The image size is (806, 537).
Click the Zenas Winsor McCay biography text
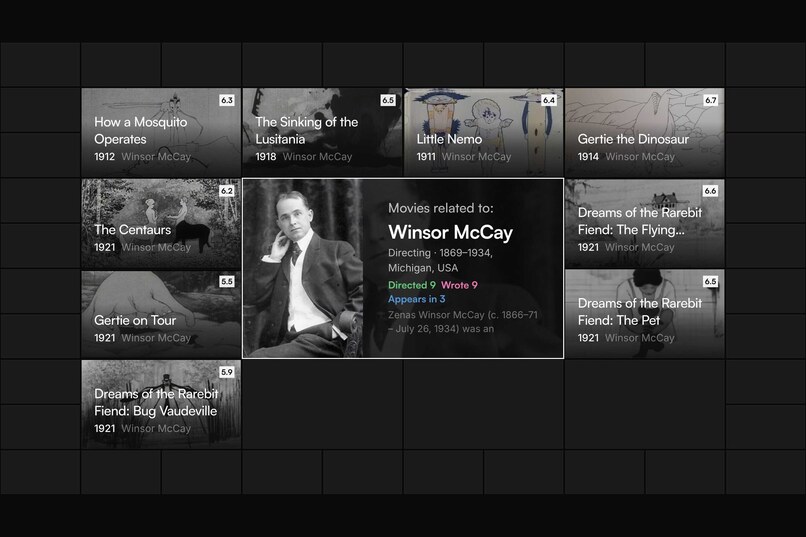coord(463,322)
